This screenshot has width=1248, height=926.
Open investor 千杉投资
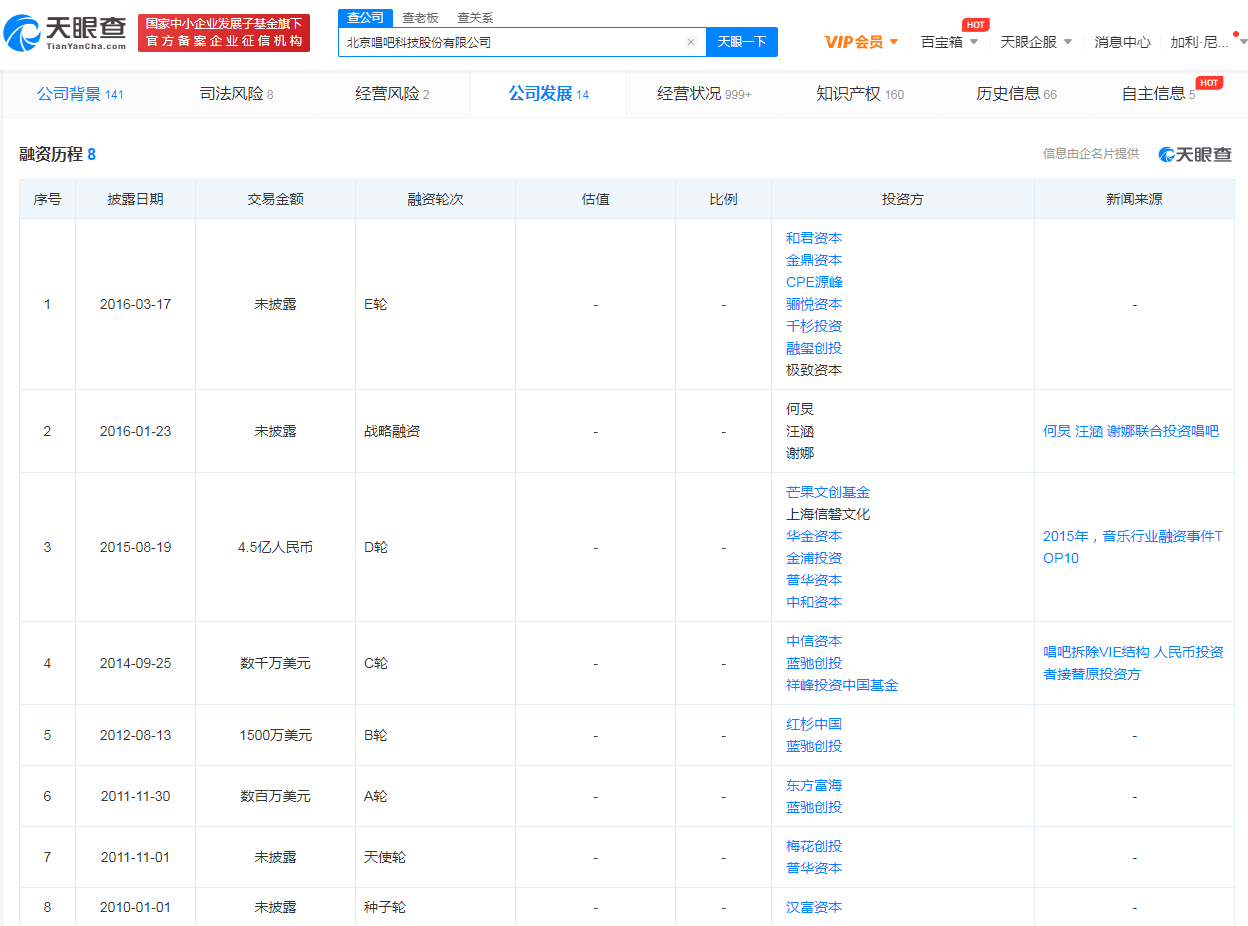pyautogui.click(x=814, y=326)
